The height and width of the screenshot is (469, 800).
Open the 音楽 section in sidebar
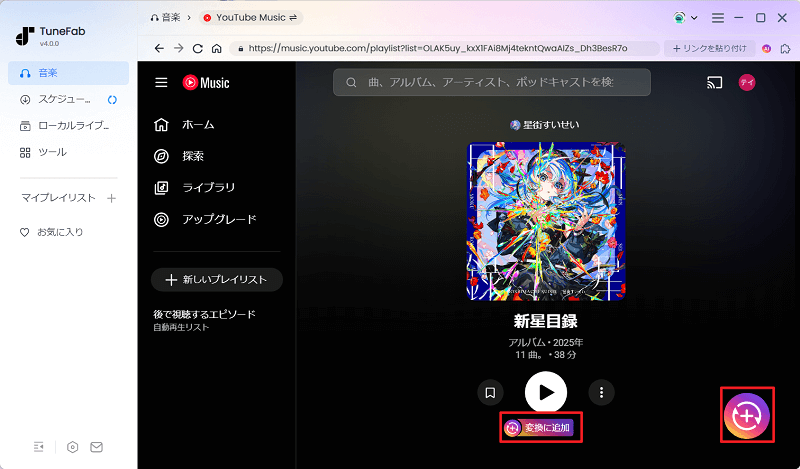pyautogui.click(x=68, y=73)
